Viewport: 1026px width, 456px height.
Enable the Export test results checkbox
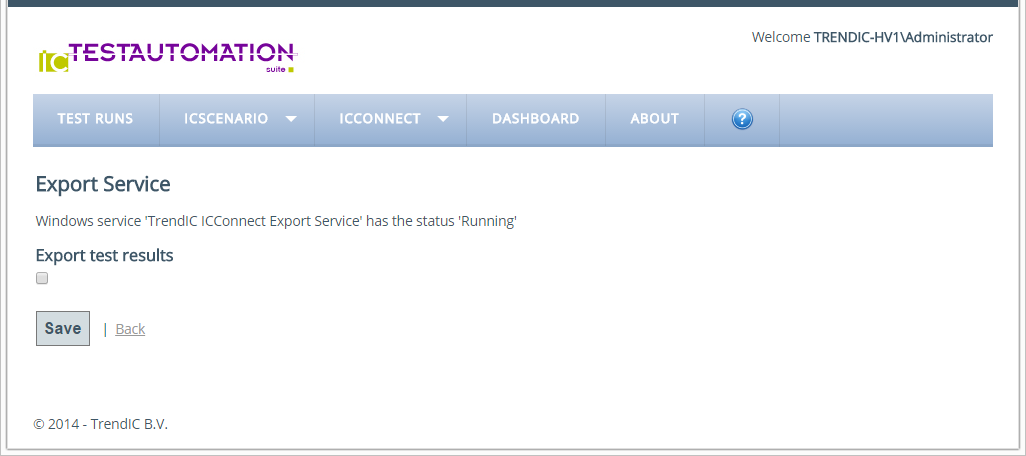42,279
